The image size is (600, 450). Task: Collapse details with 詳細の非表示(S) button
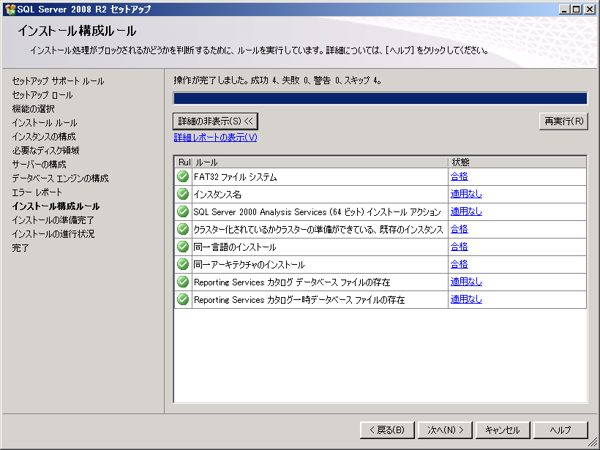(x=215, y=121)
